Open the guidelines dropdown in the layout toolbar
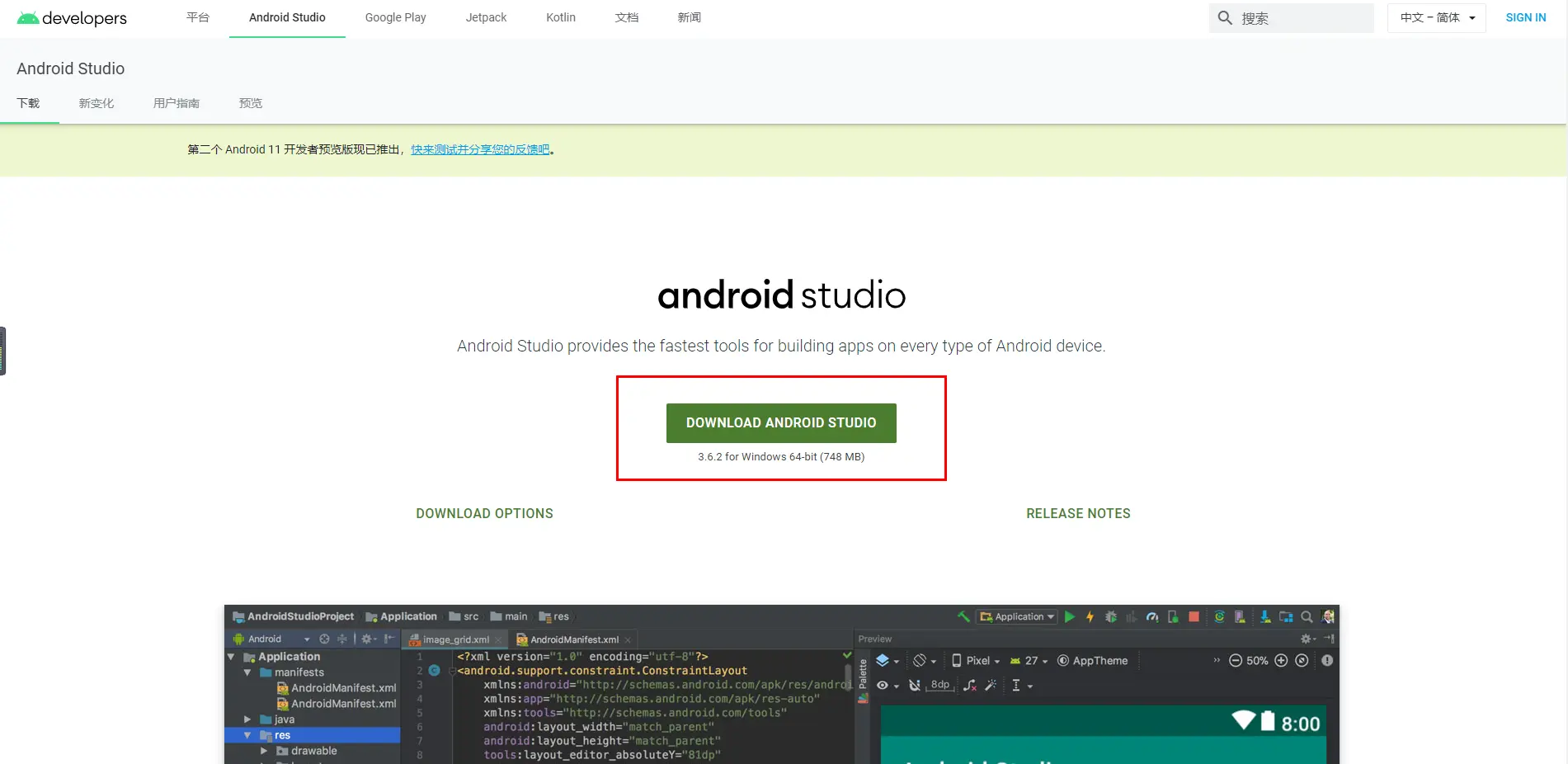The image size is (1568, 764). tap(1022, 685)
